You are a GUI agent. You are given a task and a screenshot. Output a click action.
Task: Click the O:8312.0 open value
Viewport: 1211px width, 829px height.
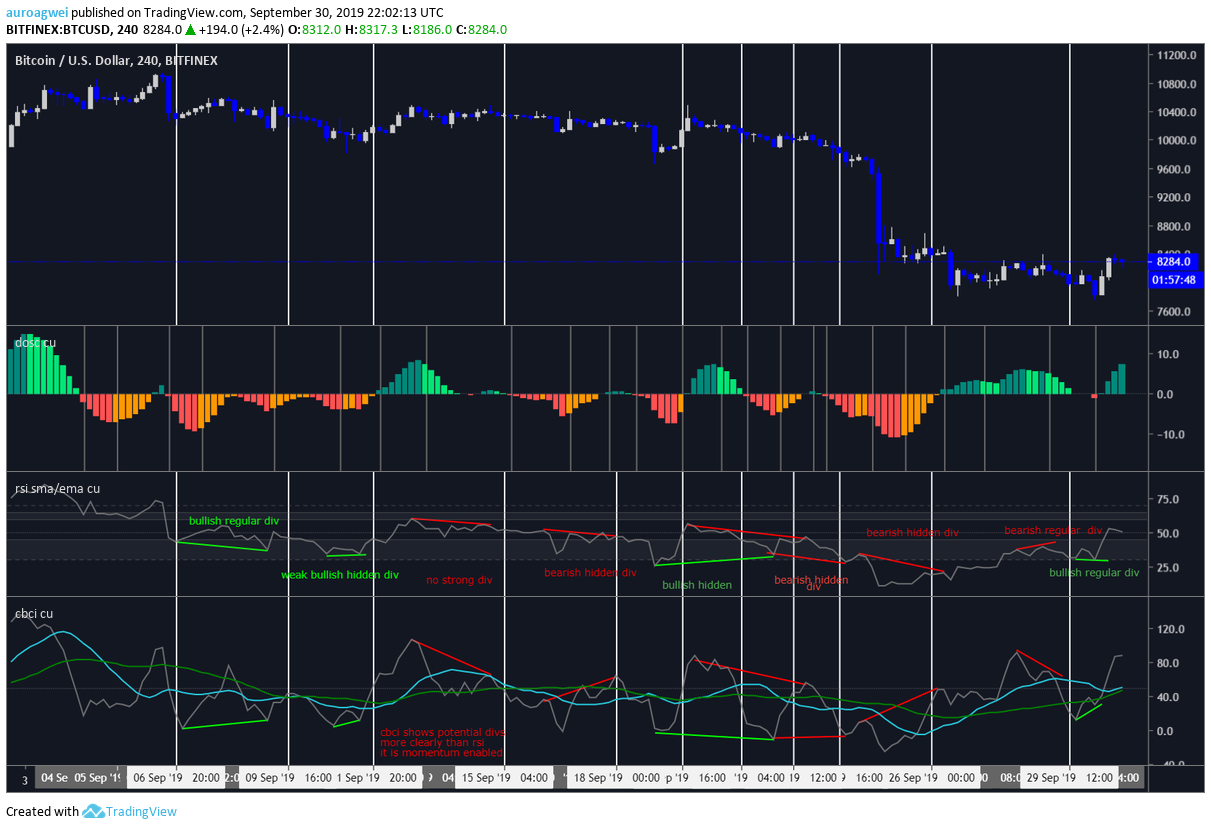(x=315, y=30)
